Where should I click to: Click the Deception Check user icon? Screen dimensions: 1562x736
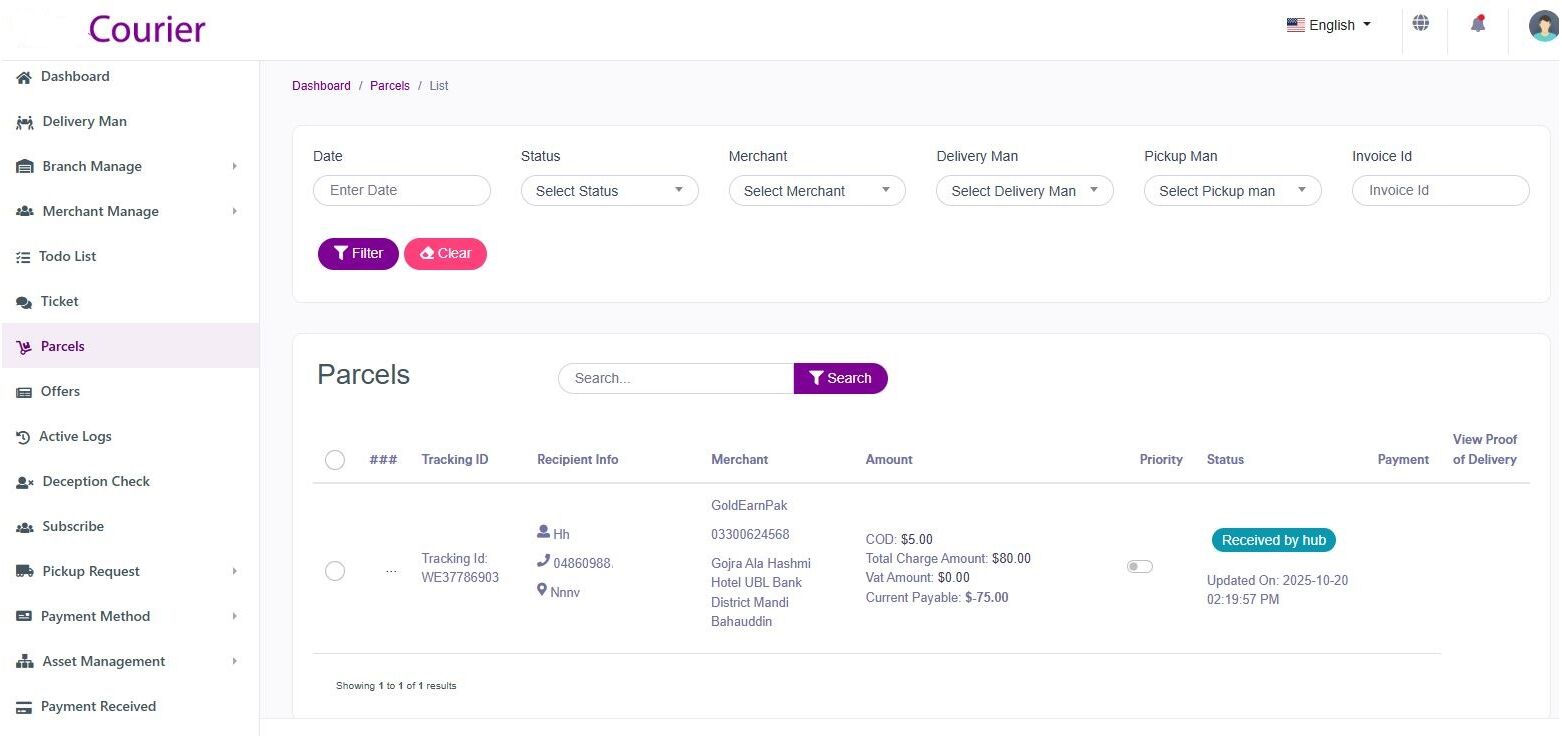tap(25, 482)
